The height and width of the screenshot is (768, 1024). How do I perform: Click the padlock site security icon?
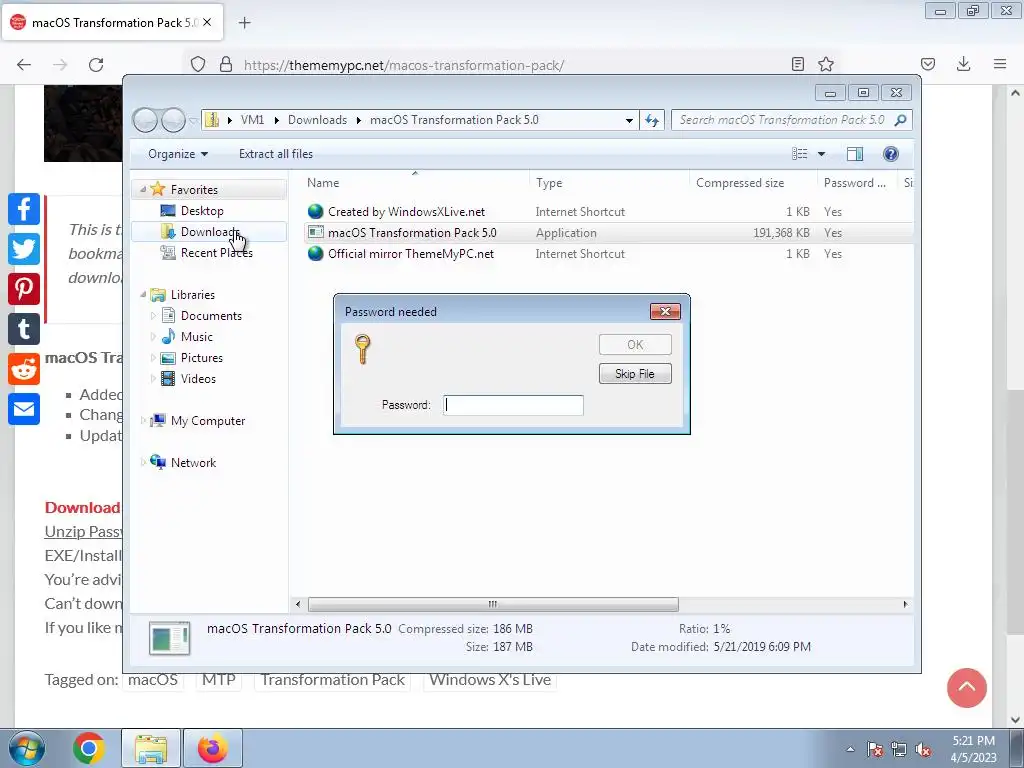[x=226, y=65]
